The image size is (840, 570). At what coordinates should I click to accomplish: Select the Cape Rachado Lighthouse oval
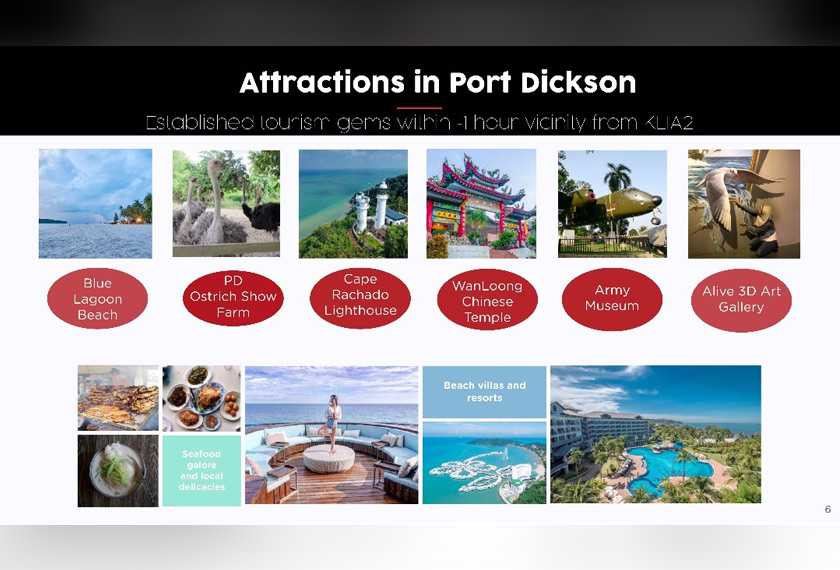pyautogui.click(x=360, y=297)
